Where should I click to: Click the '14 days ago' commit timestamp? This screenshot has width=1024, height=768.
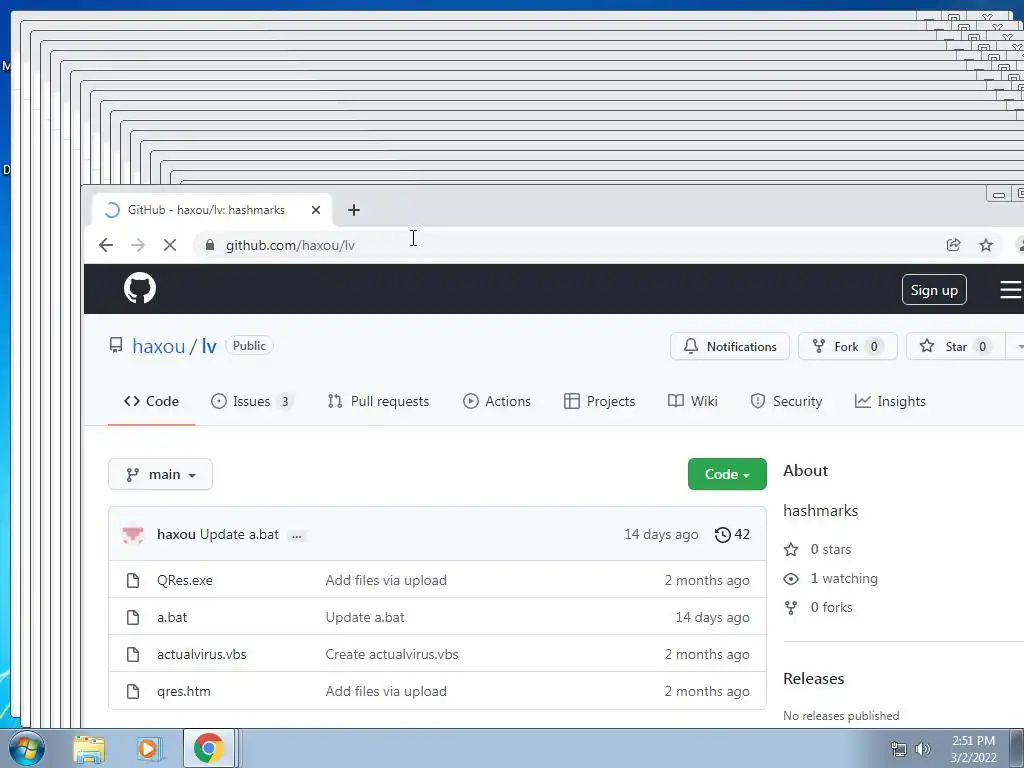pos(661,534)
